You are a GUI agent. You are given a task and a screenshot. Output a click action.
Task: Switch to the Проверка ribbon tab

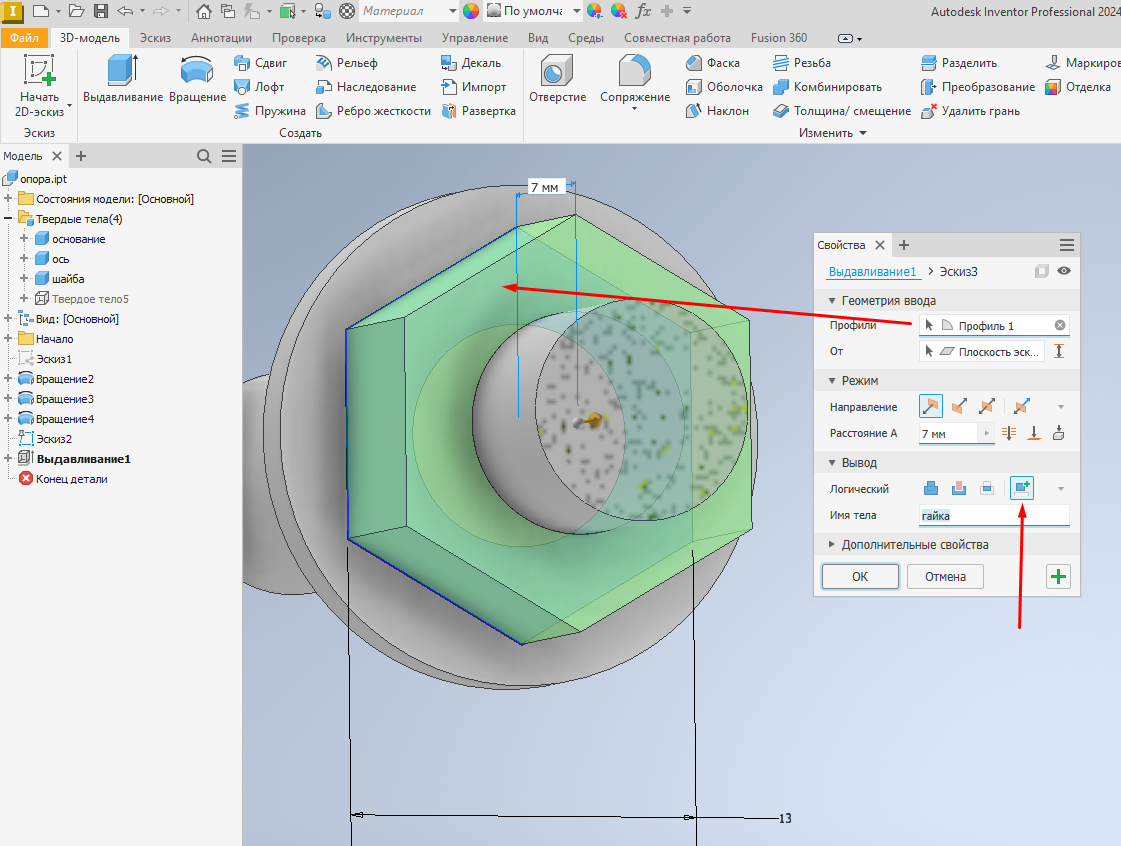click(299, 38)
